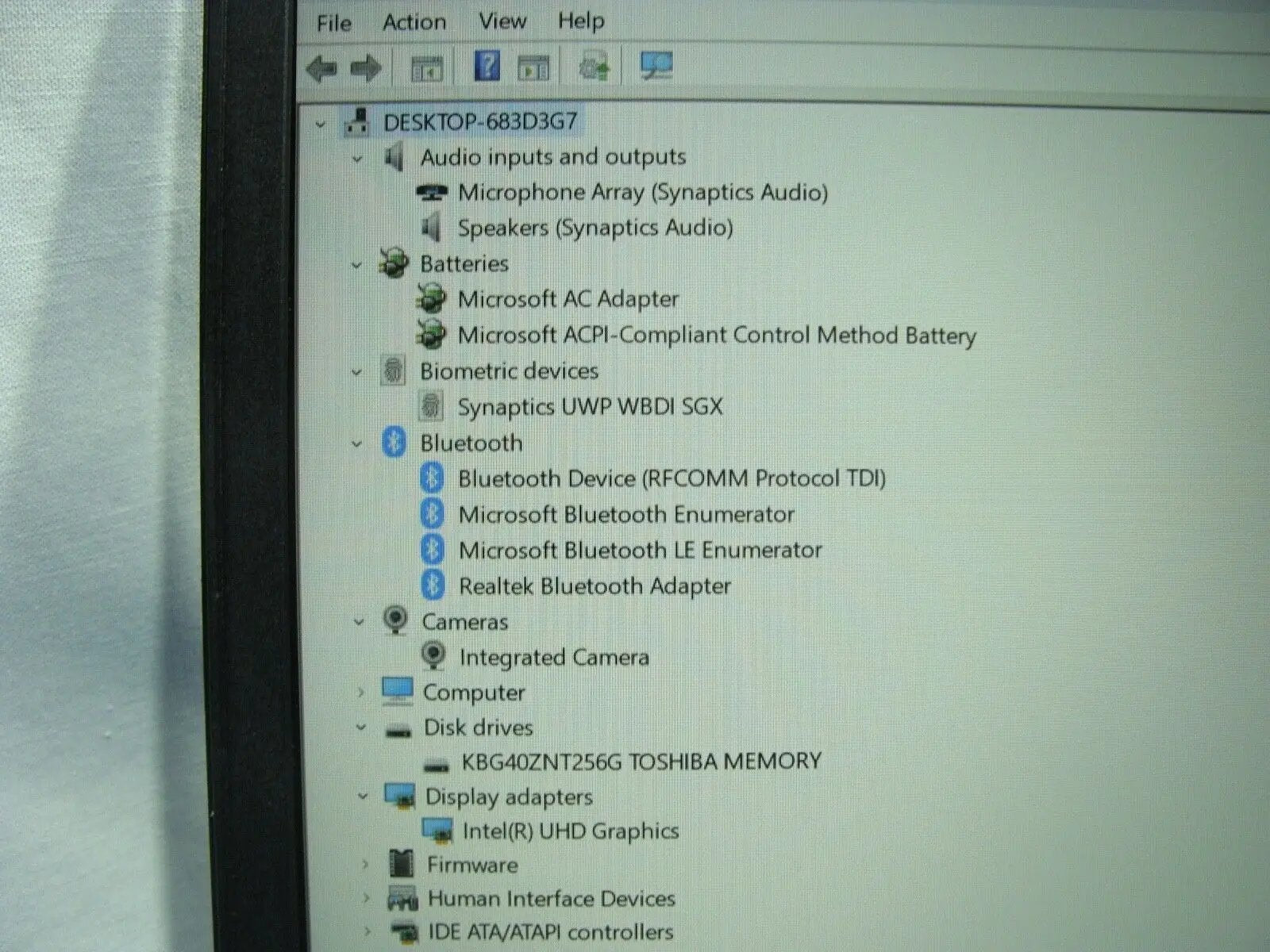Select KBG40ZNT256G TOSHIBA MEMORY drive text
The width and height of the screenshot is (1270, 952).
click(641, 762)
